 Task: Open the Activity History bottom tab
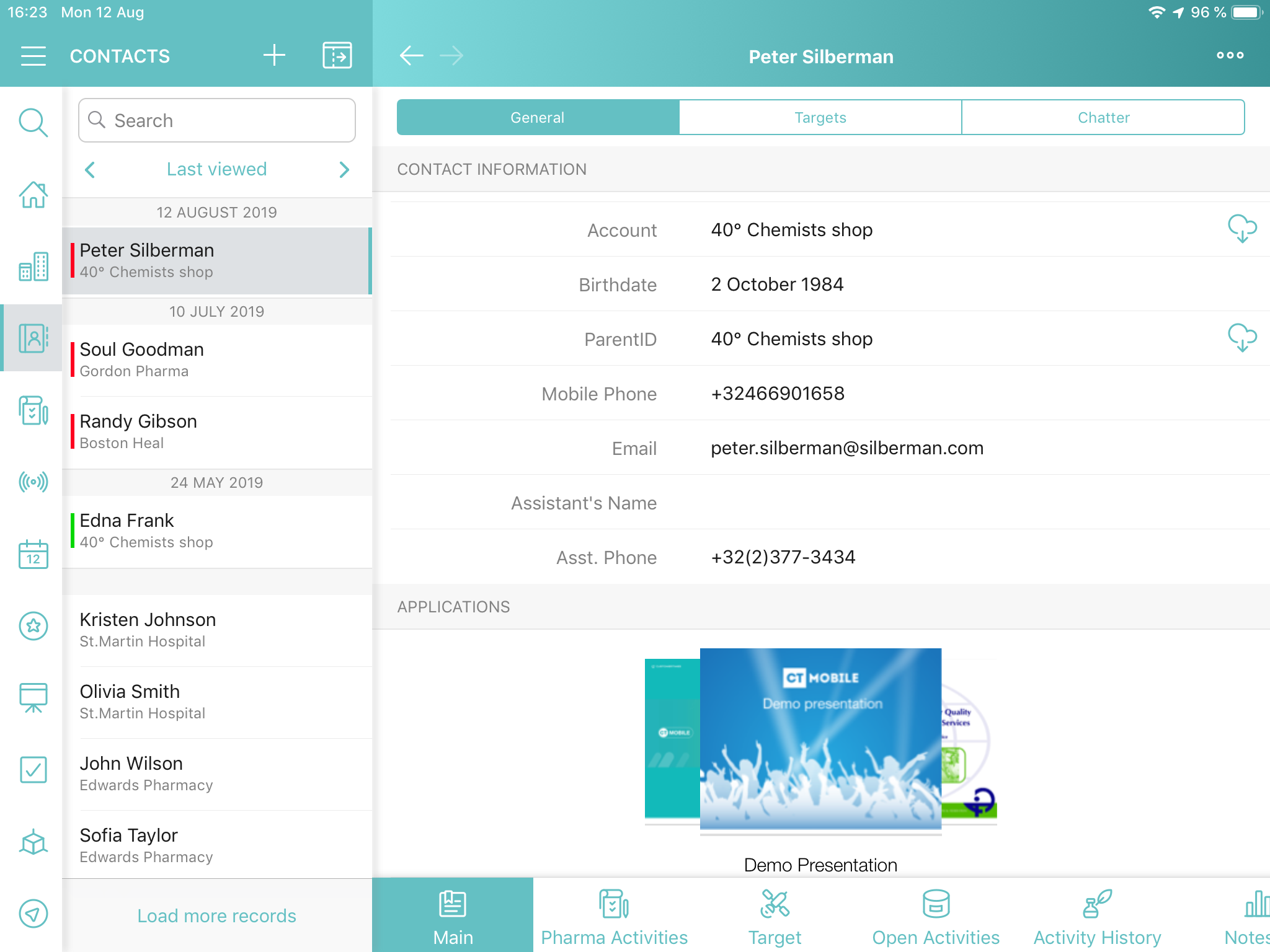pyautogui.click(x=1097, y=916)
